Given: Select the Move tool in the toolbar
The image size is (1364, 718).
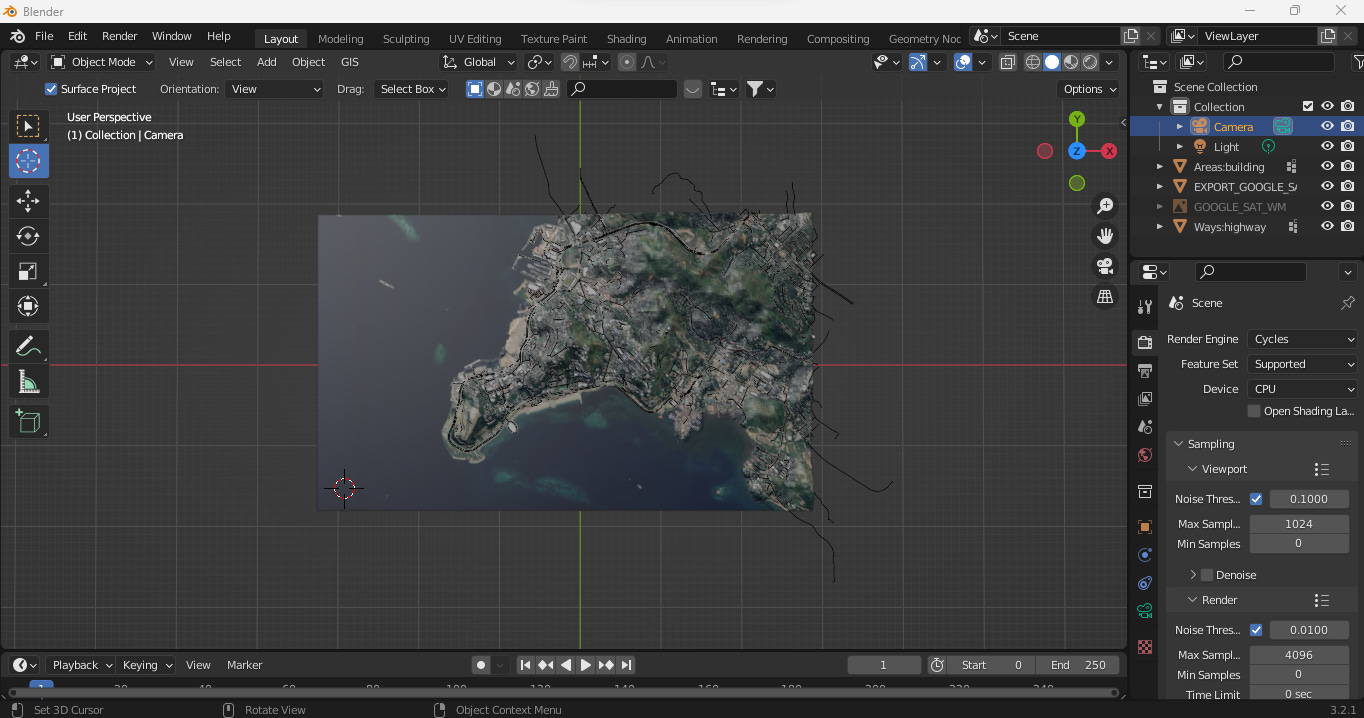Looking at the screenshot, I should click(28, 201).
